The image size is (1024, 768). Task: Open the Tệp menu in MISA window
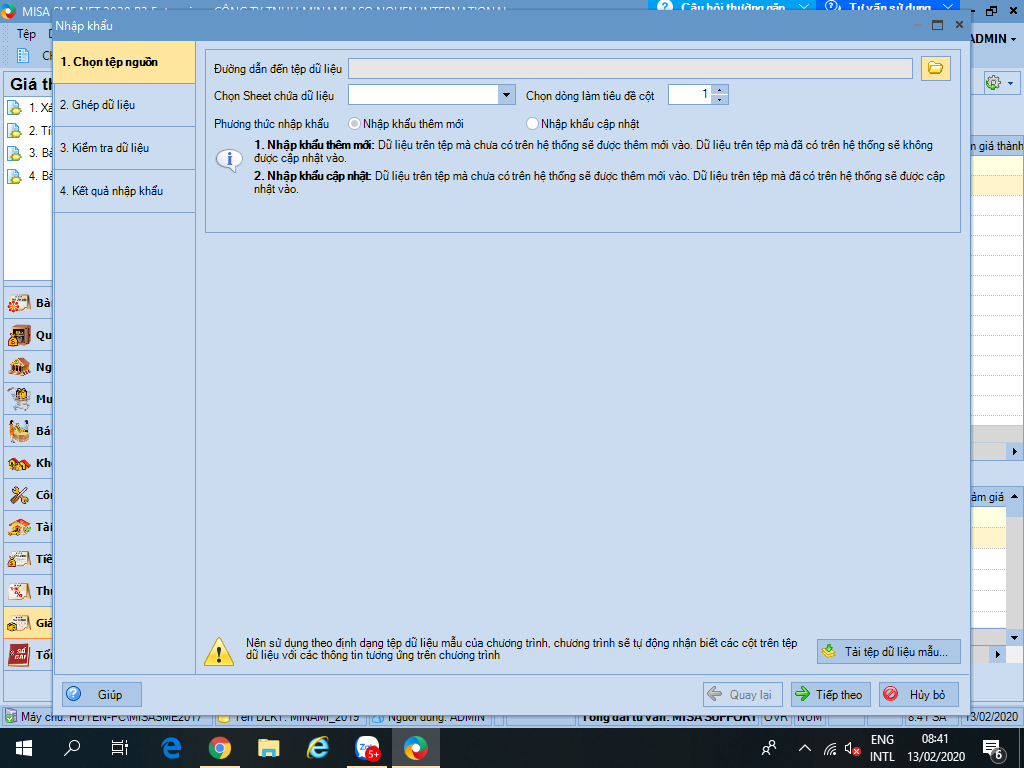(x=26, y=34)
